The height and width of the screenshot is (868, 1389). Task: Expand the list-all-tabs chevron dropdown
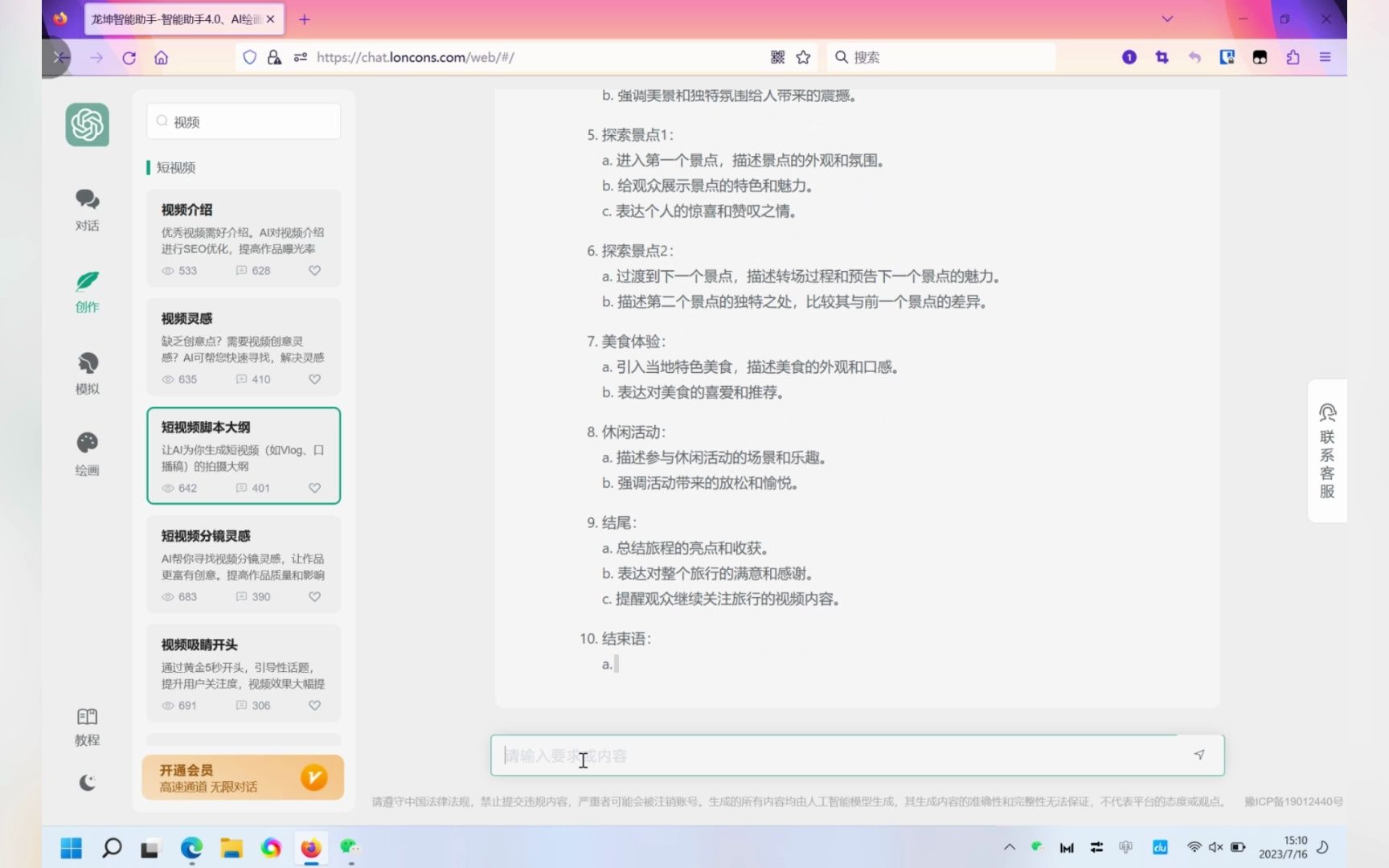(x=1166, y=18)
